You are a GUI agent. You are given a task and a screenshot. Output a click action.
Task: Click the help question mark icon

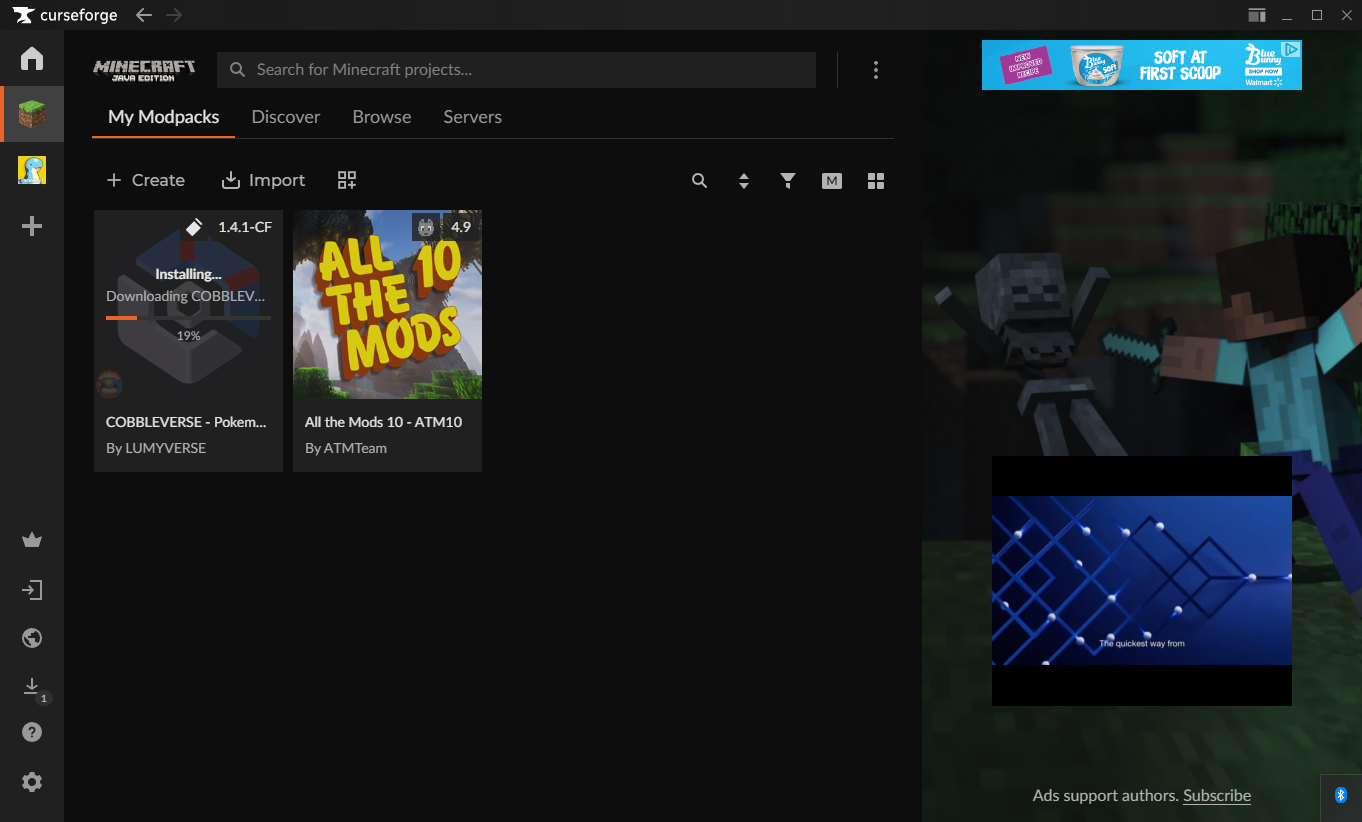pos(32,733)
